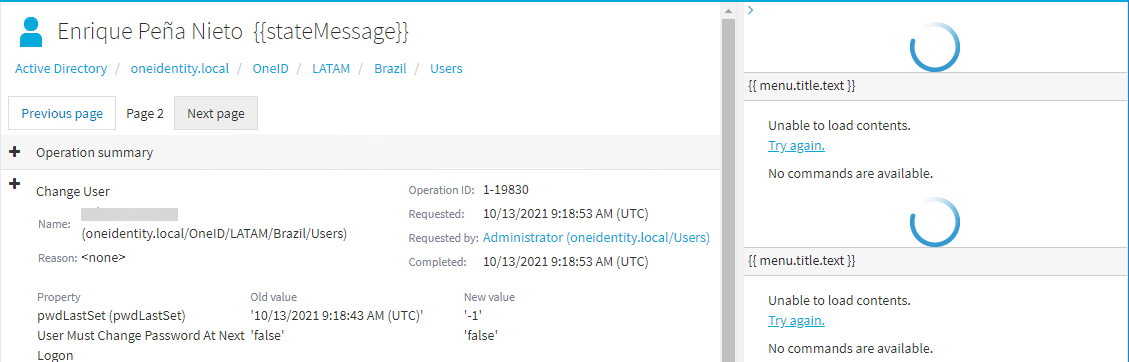The height and width of the screenshot is (362, 1129).
Task: Open Active Directory breadcrumb
Action: click(61, 69)
